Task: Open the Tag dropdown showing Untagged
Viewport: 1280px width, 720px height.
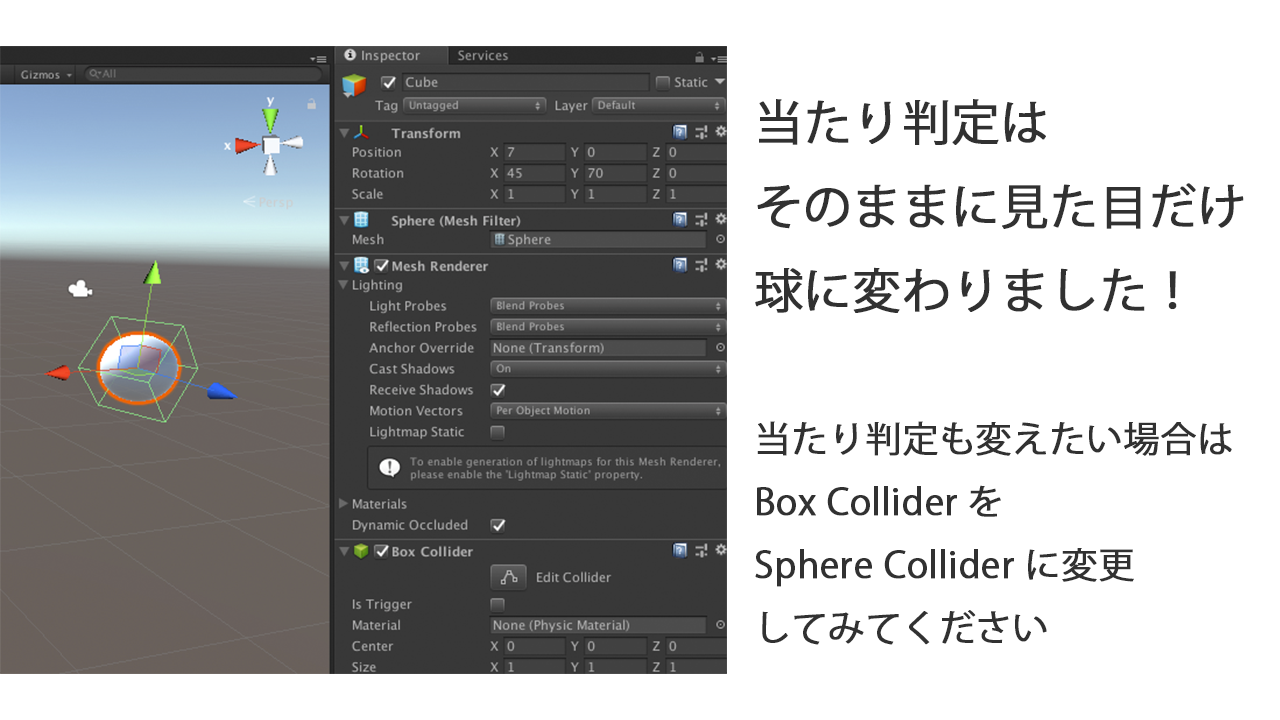Action: [x=475, y=105]
